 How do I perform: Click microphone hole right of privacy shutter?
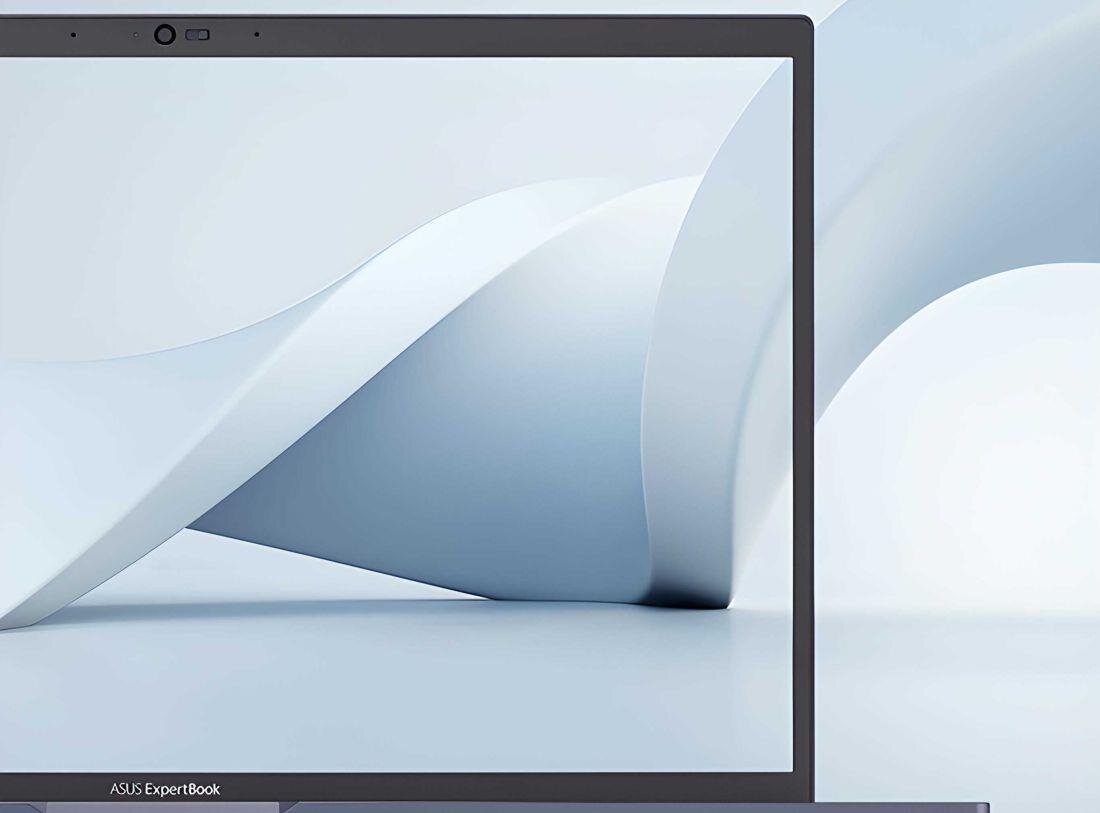(x=257, y=35)
